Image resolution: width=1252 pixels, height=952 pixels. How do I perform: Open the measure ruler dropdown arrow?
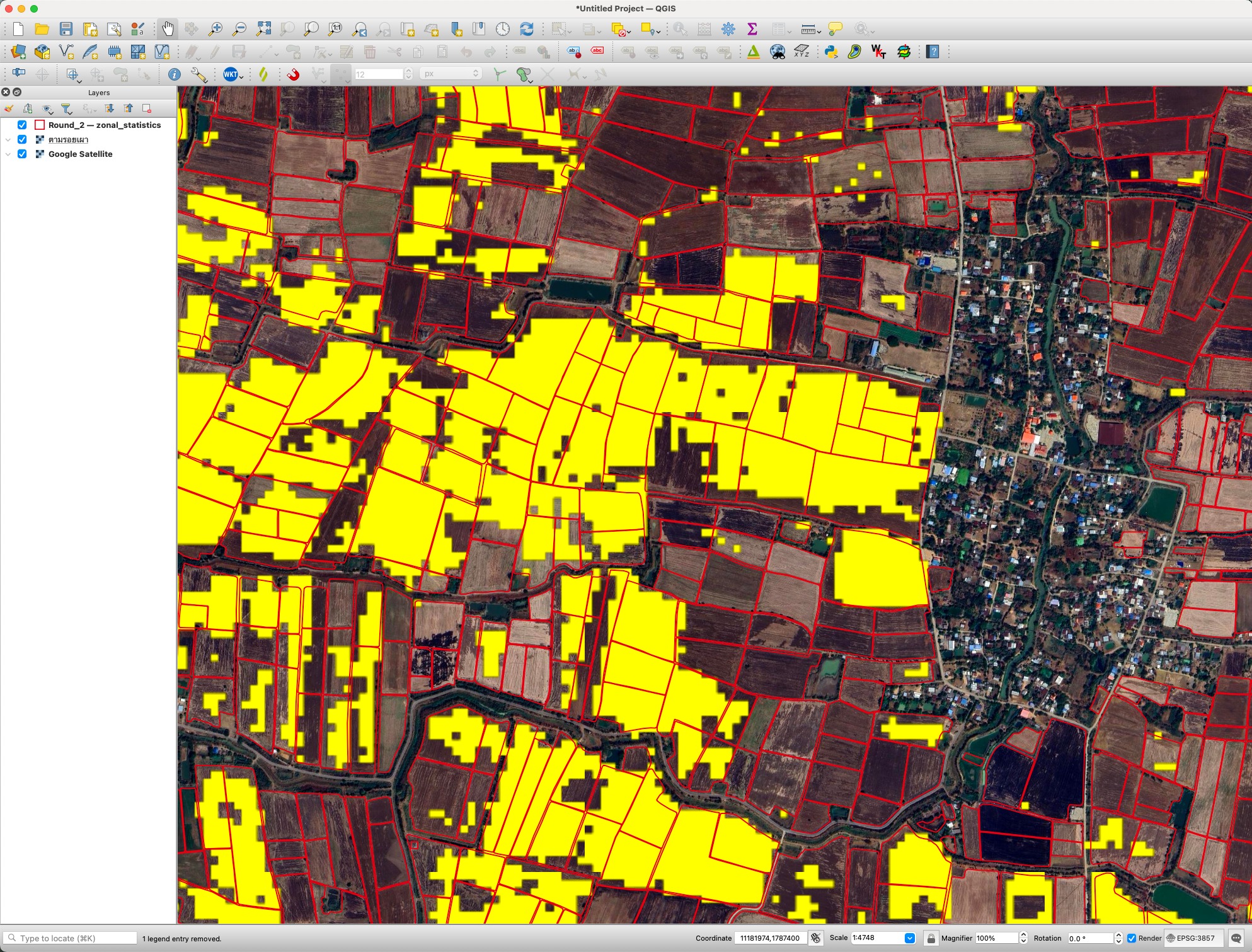[x=818, y=31]
